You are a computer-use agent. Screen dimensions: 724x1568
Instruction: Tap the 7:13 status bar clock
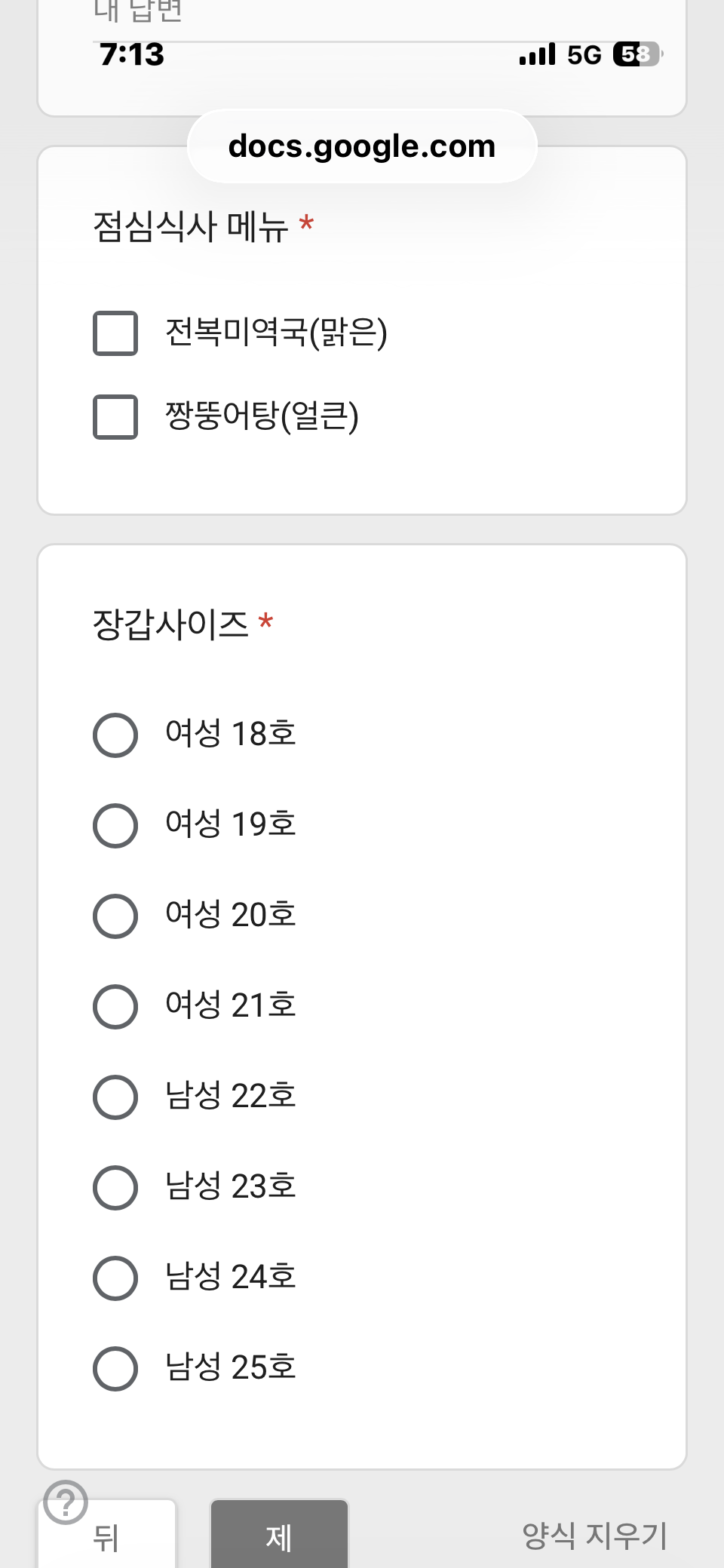point(132,54)
